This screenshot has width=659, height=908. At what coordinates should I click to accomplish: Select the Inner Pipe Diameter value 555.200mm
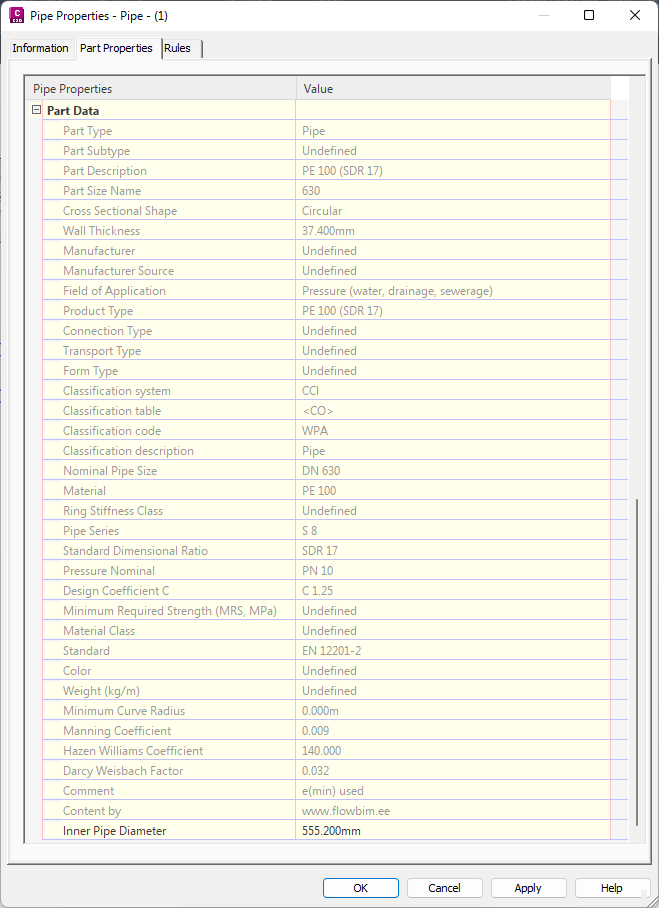[x=331, y=830]
